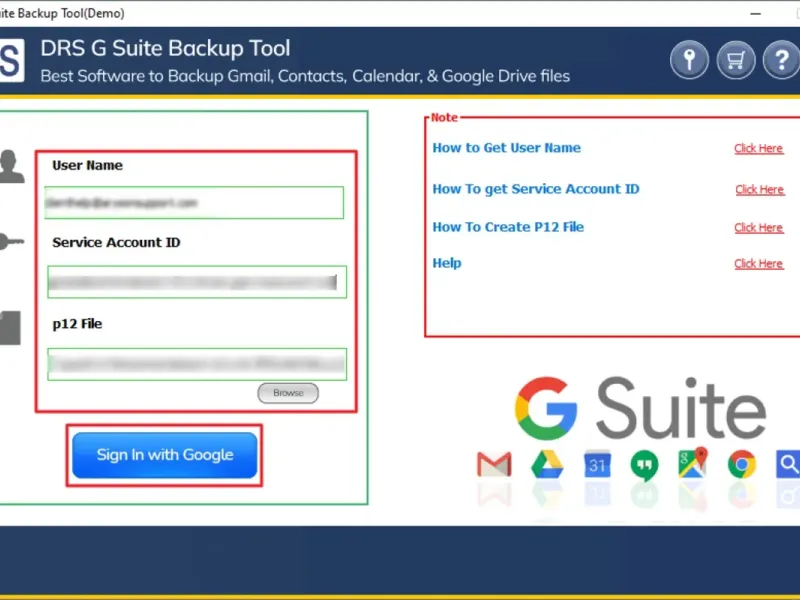Click the Google Hangouts icon
Viewport: 800px width, 600px height.
[x=644, y=465]
